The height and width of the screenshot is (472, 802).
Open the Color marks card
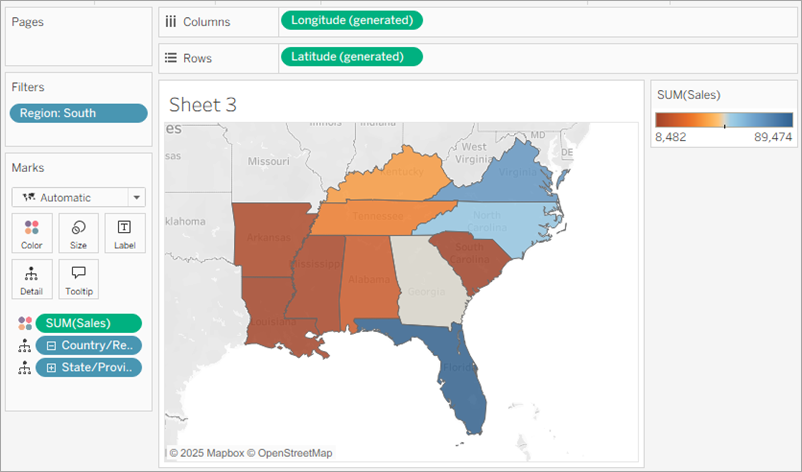point(32,233)
